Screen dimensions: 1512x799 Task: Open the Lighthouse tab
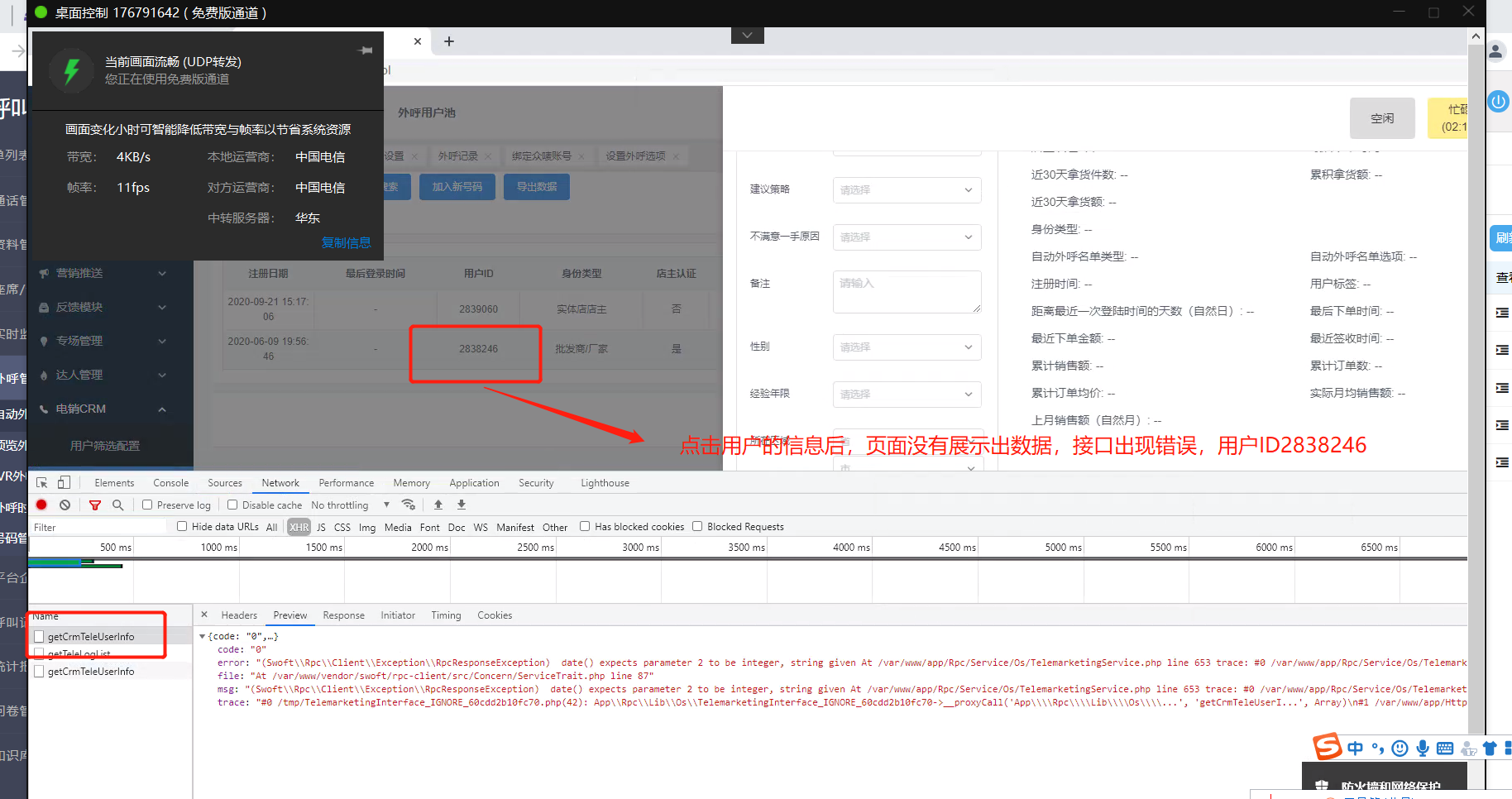coord(605,483)
